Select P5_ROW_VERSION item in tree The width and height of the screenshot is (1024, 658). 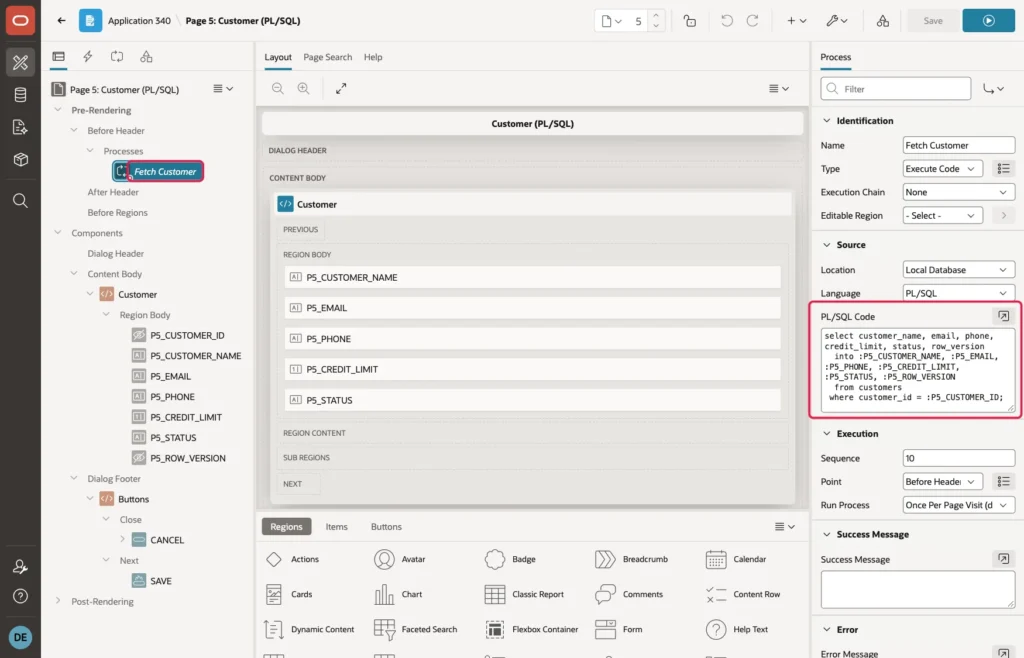point(187,458)
